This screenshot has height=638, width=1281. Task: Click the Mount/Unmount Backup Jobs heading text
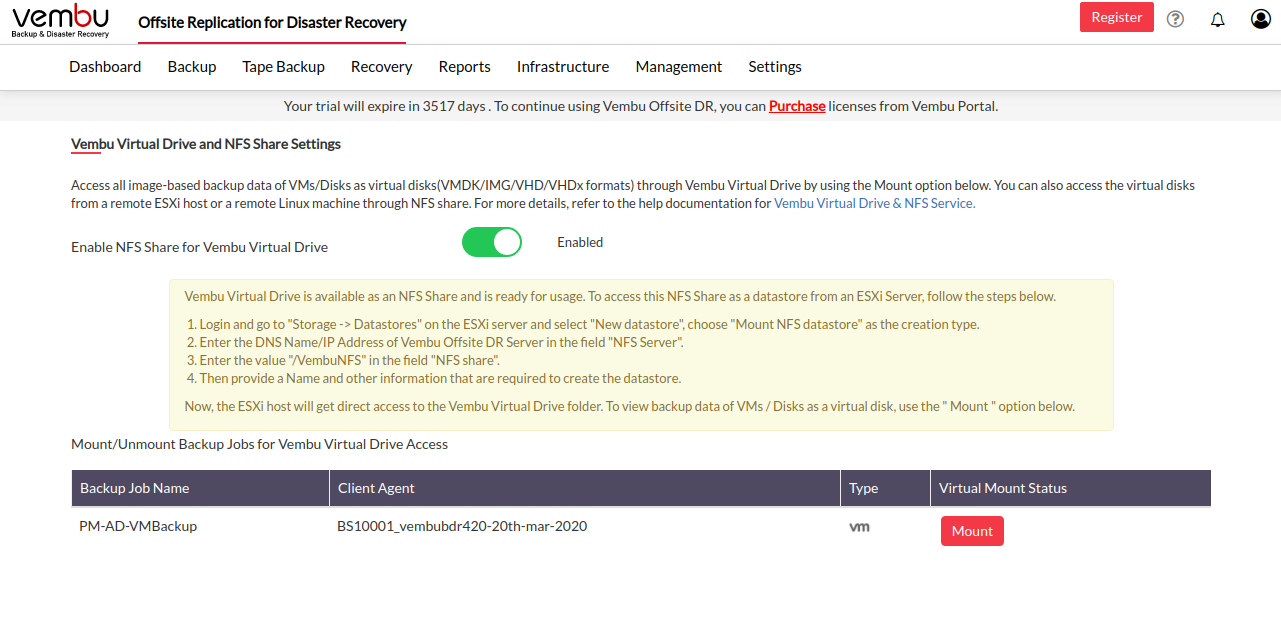click(x=259, y=444)
